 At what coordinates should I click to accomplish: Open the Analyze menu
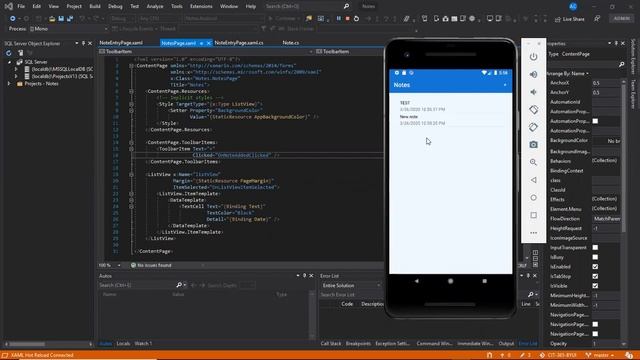(155, 6)
